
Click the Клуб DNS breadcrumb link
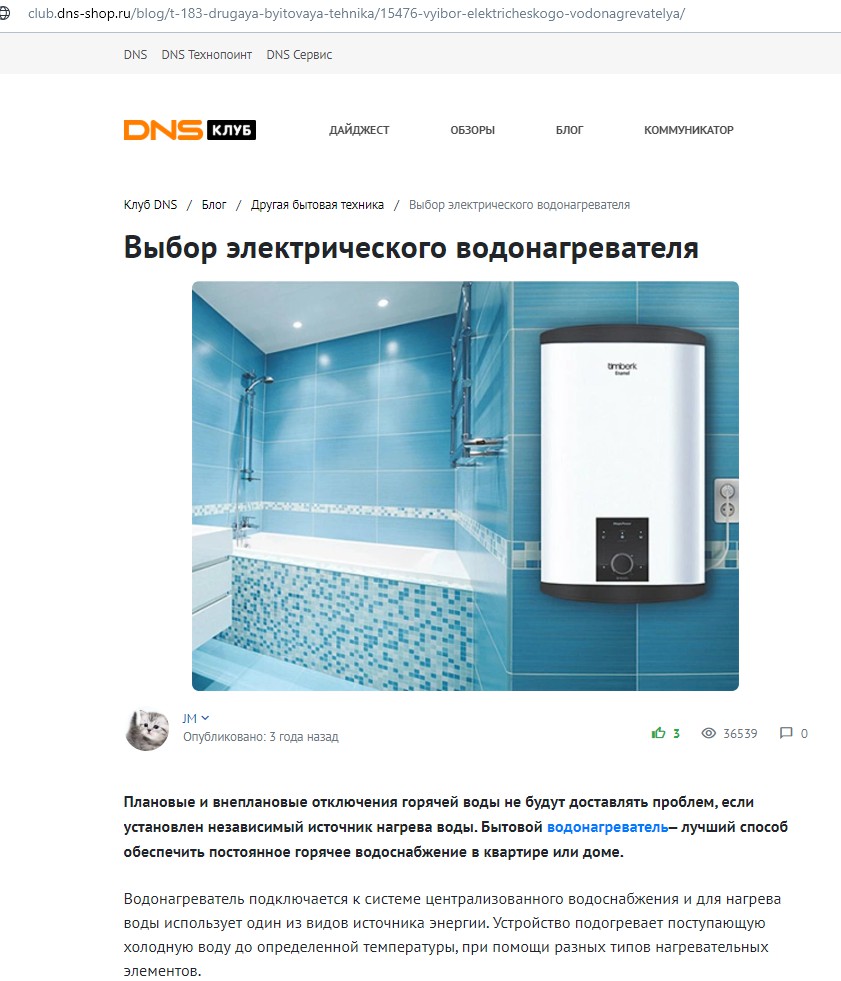coord(150,205)
